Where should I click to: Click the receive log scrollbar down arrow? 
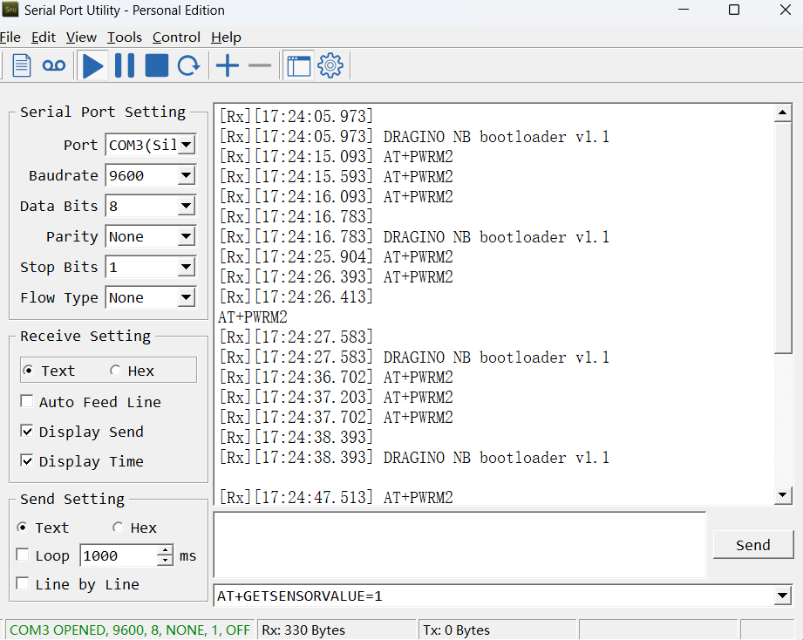[x=783, y=495]
